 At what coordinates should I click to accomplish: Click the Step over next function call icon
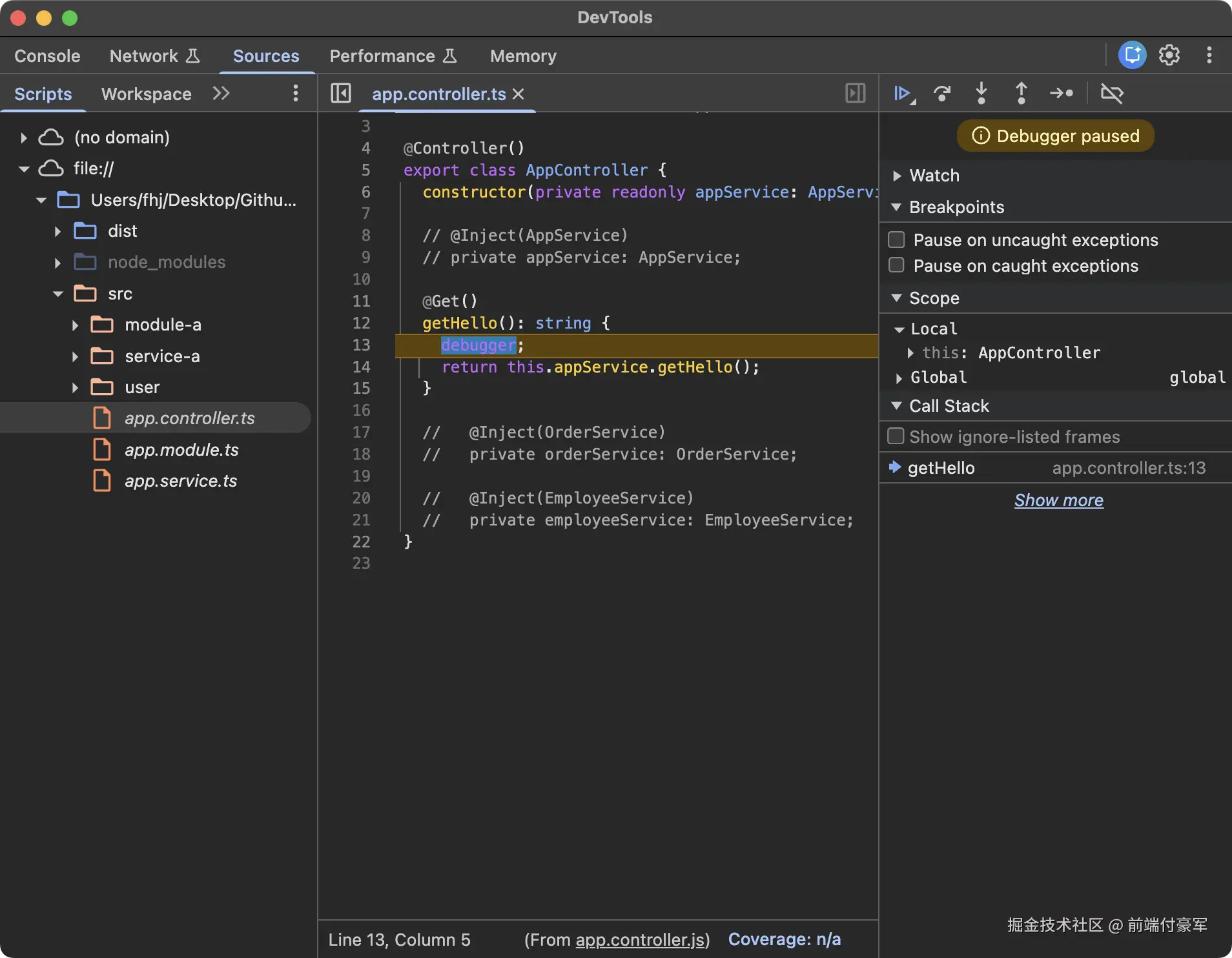tap(942, 94)
